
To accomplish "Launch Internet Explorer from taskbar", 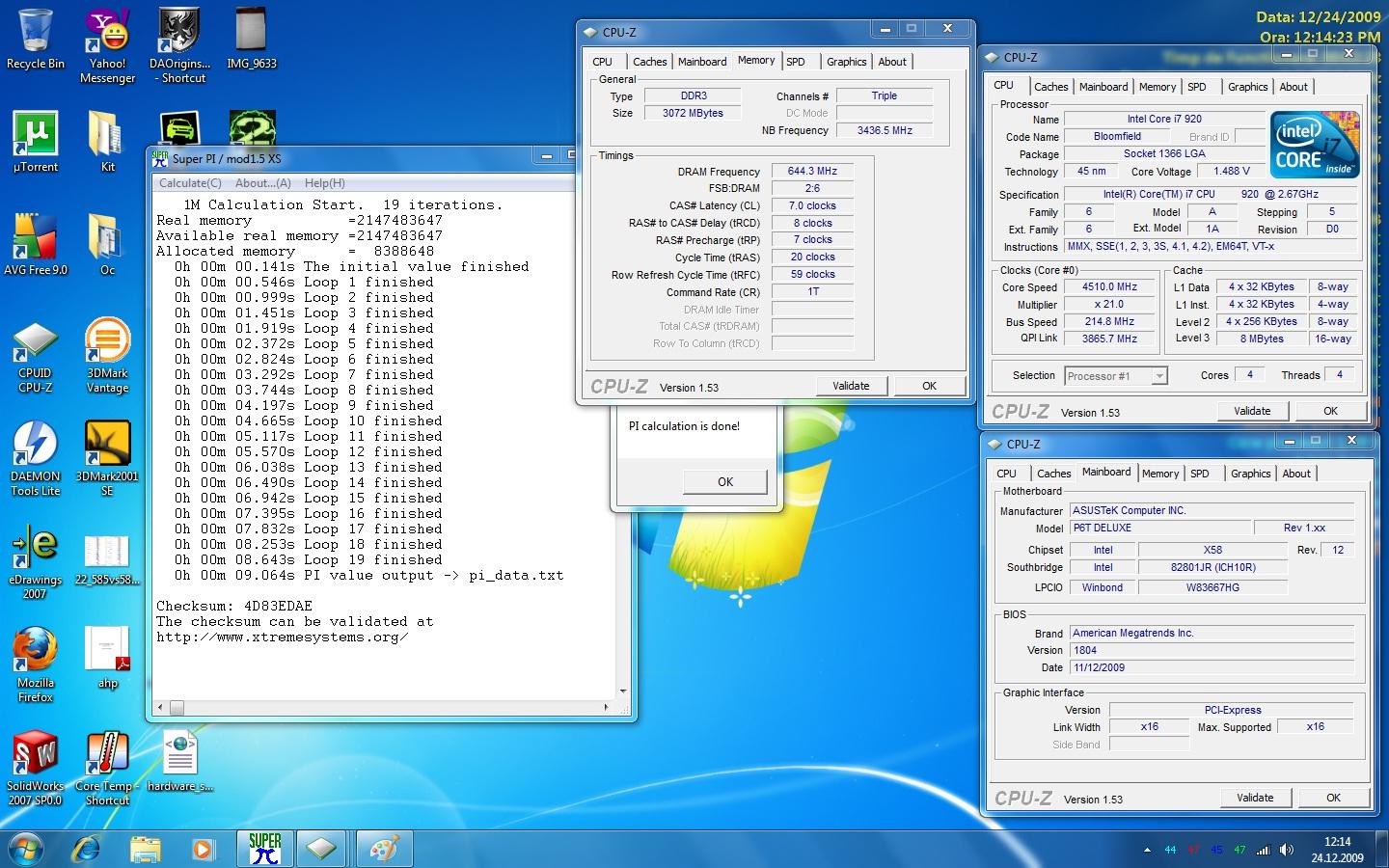I will pos(87,850).
